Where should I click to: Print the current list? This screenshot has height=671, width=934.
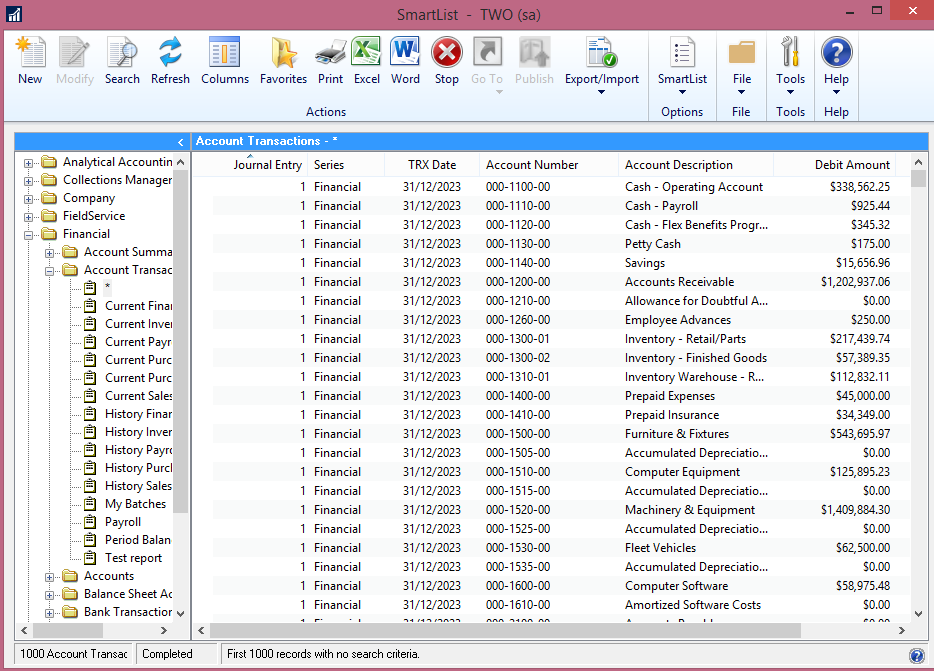point(330,61)
